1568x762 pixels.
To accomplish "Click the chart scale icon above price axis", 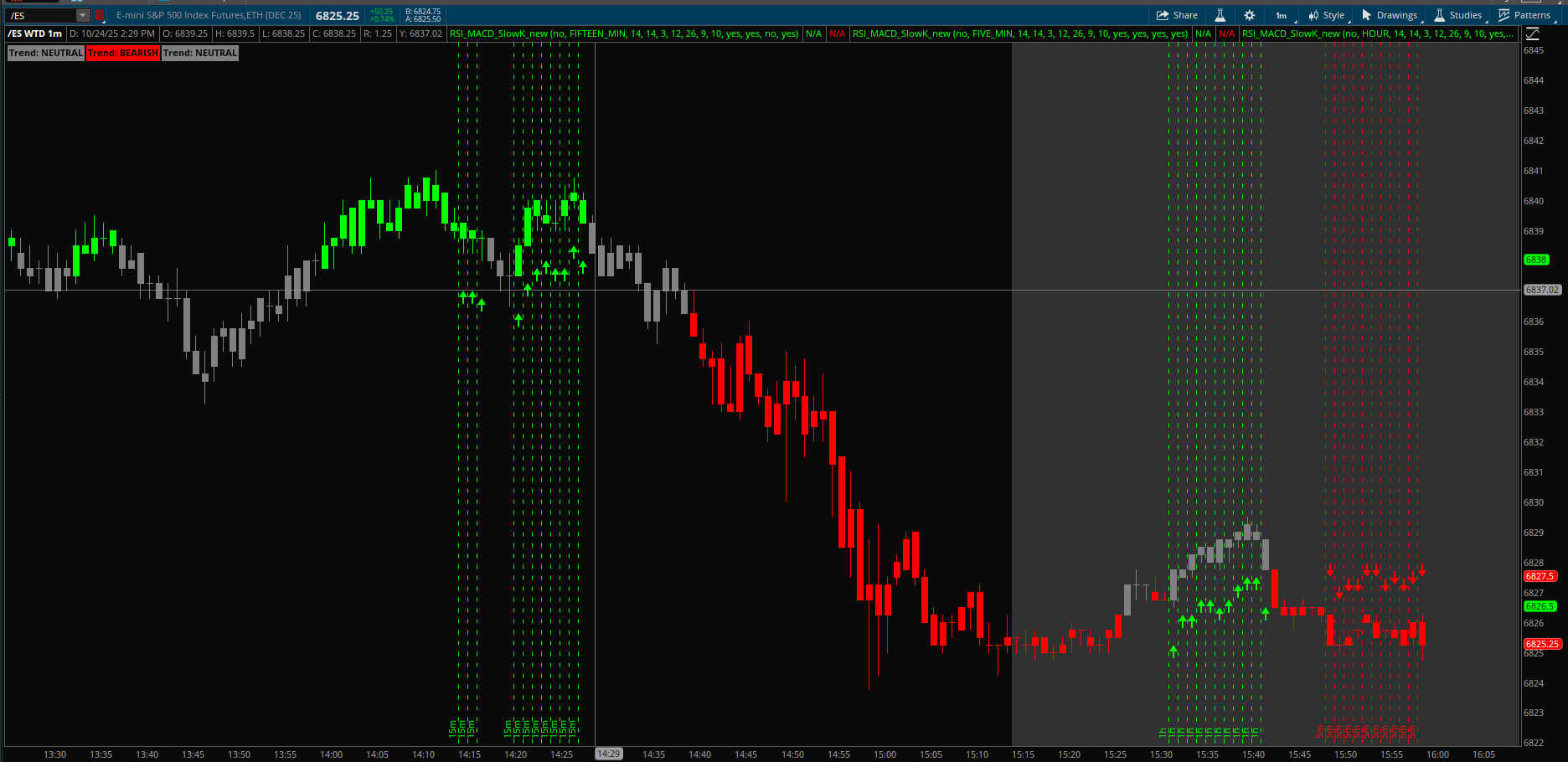I will click(1532, 33).
